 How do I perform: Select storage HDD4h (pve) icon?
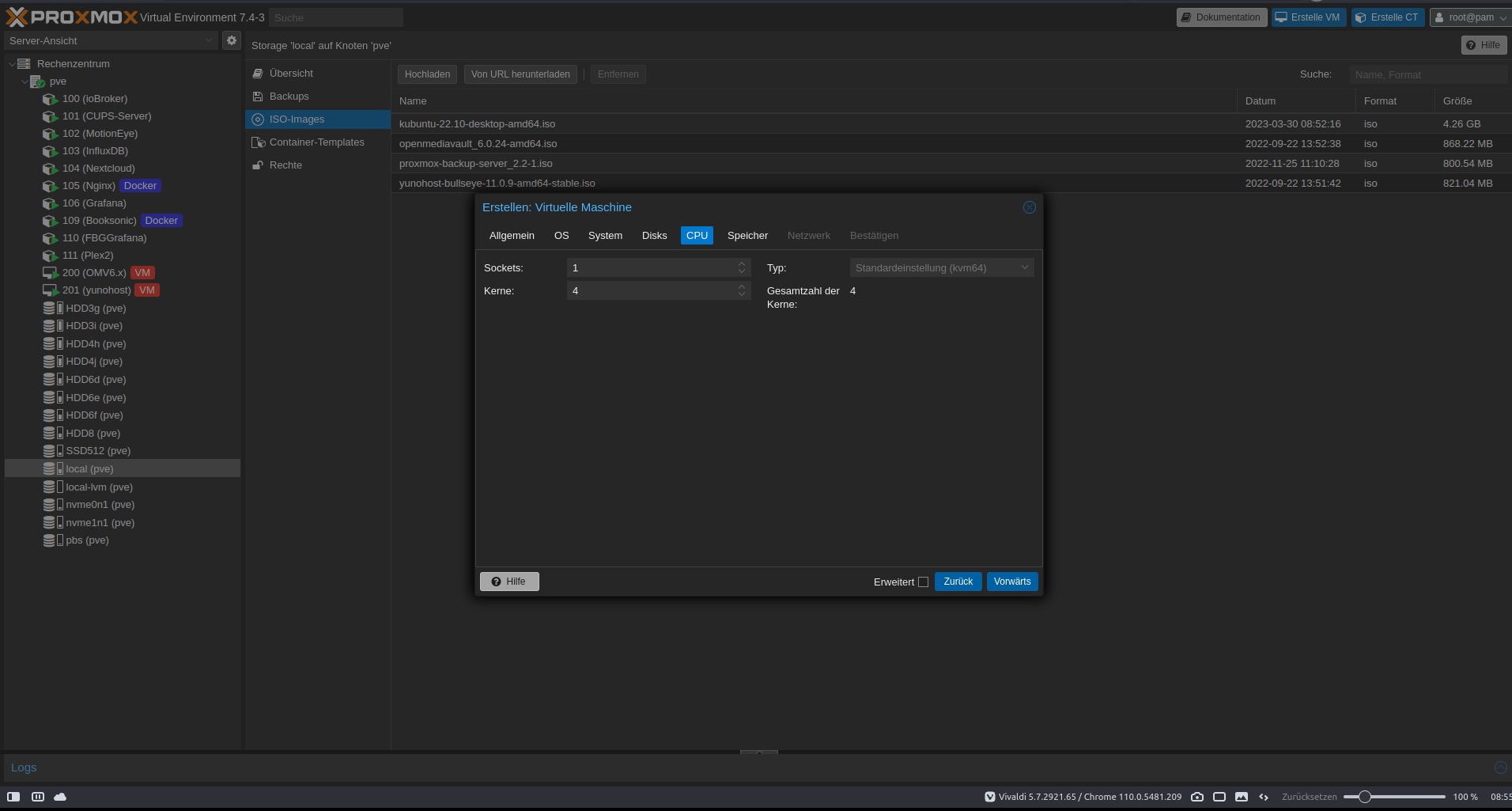(53, 344)
